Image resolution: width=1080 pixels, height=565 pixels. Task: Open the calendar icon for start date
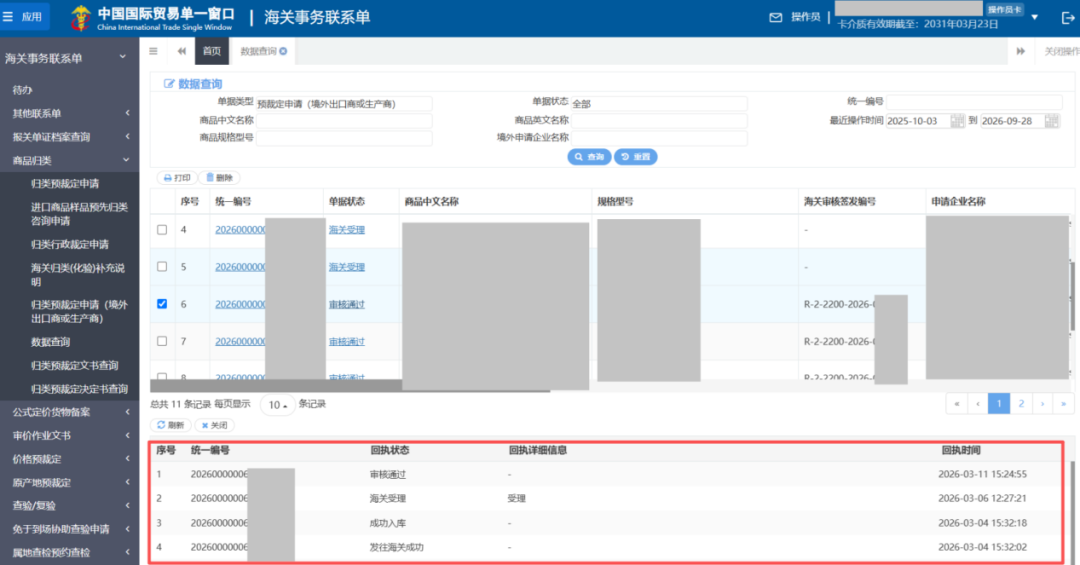click(957, 121)
